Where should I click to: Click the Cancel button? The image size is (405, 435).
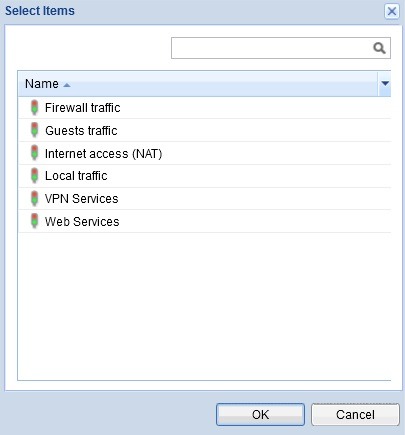355,415
